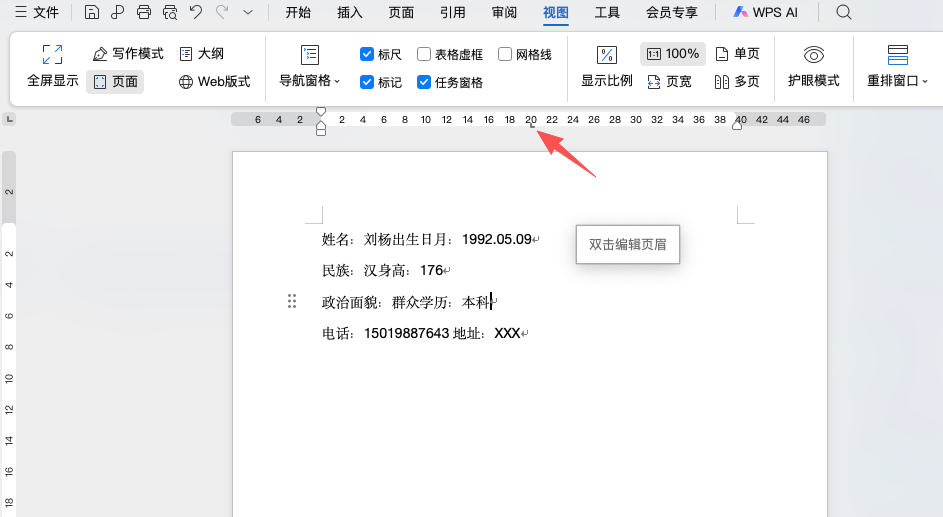Toggle 护眼模式 eye protection mode
943x517 pixels.
[x=814, y=66]
